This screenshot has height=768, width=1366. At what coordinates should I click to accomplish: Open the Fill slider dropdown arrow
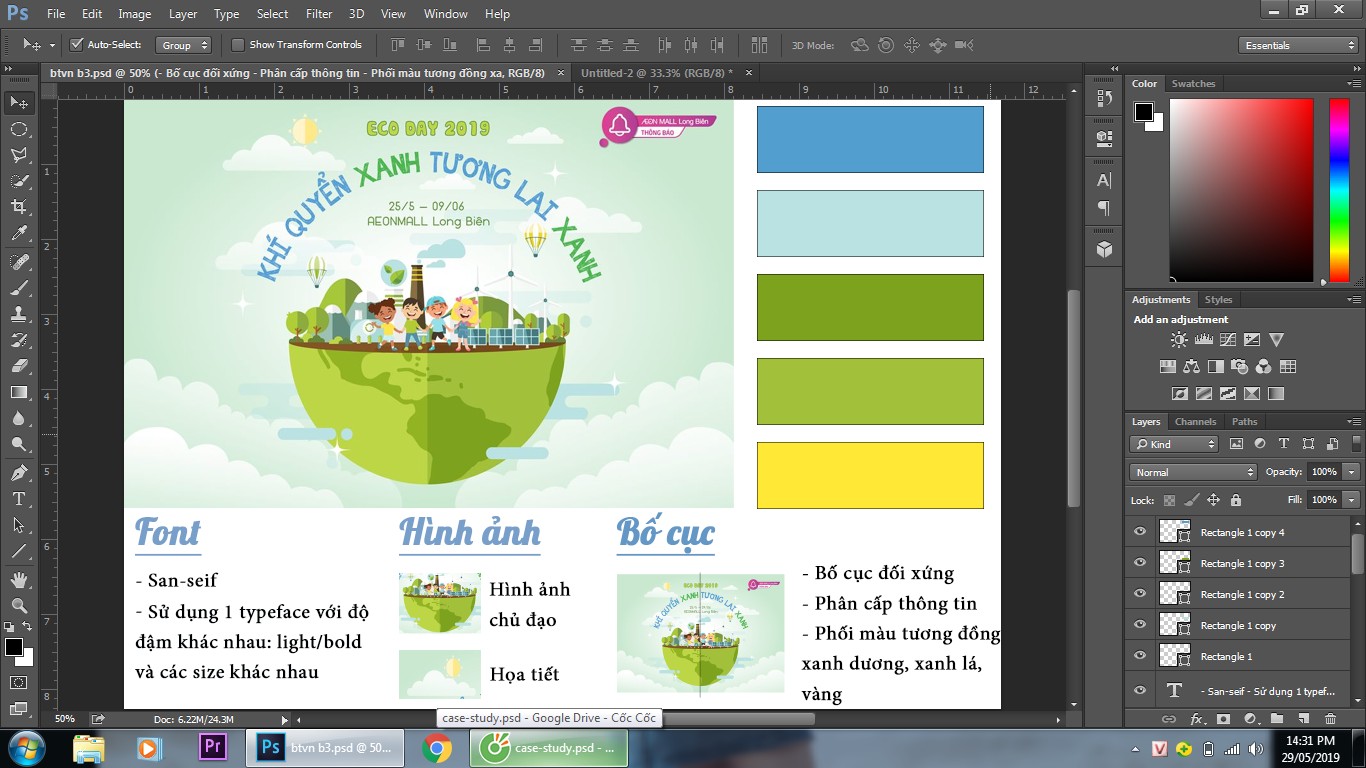1351,499
